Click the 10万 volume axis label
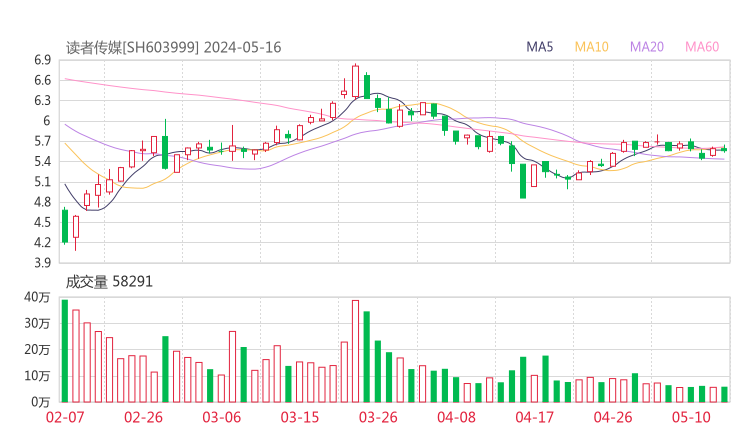740x440 pixels. pos(37,376)
